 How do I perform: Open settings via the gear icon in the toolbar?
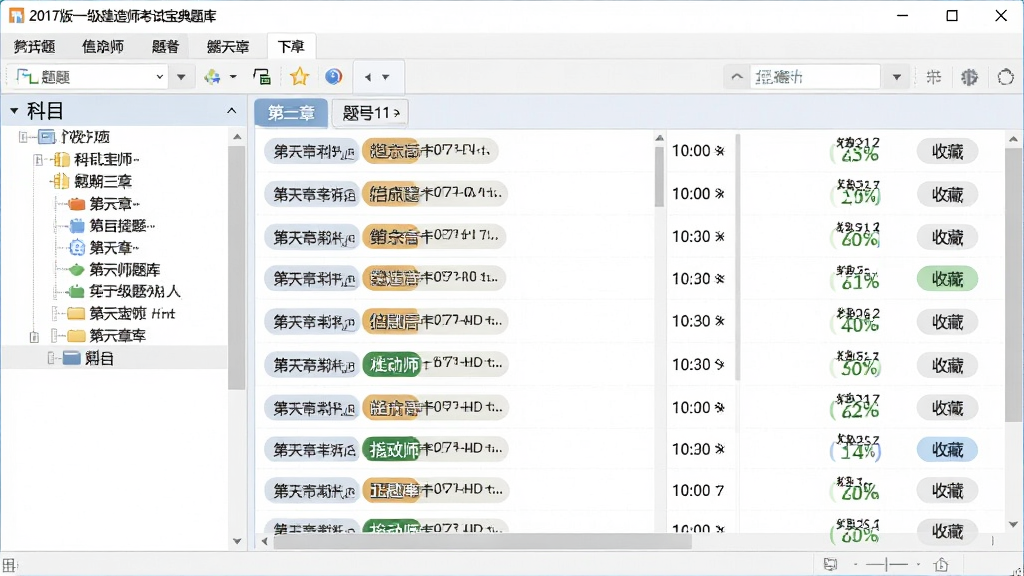click(970, 77)
